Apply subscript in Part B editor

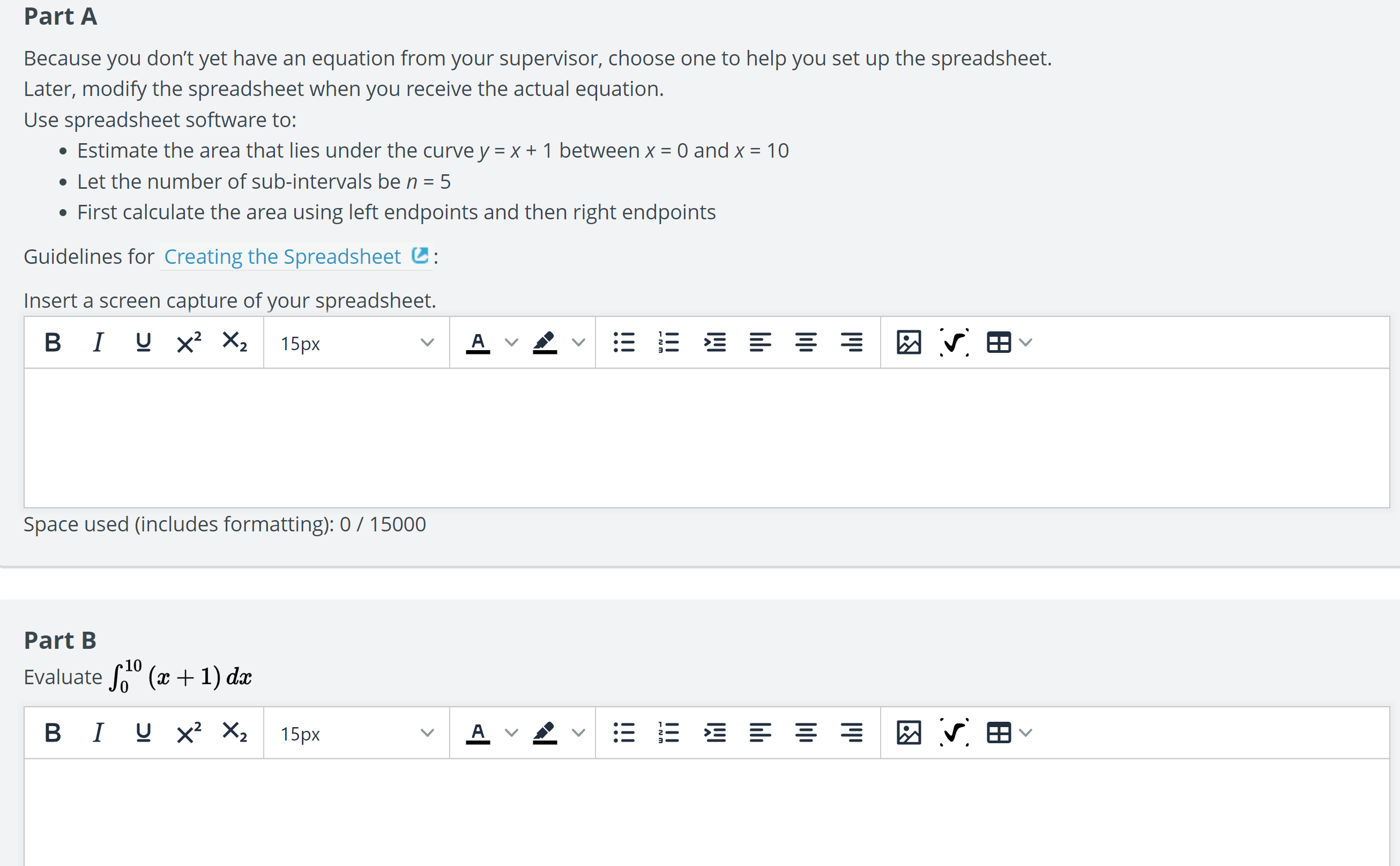[234, 732]
